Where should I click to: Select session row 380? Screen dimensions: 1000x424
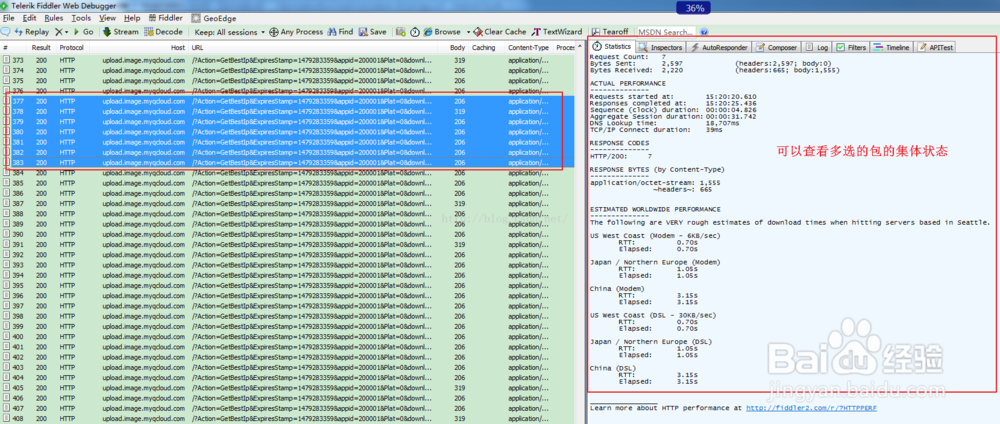[x=287, y=132]
